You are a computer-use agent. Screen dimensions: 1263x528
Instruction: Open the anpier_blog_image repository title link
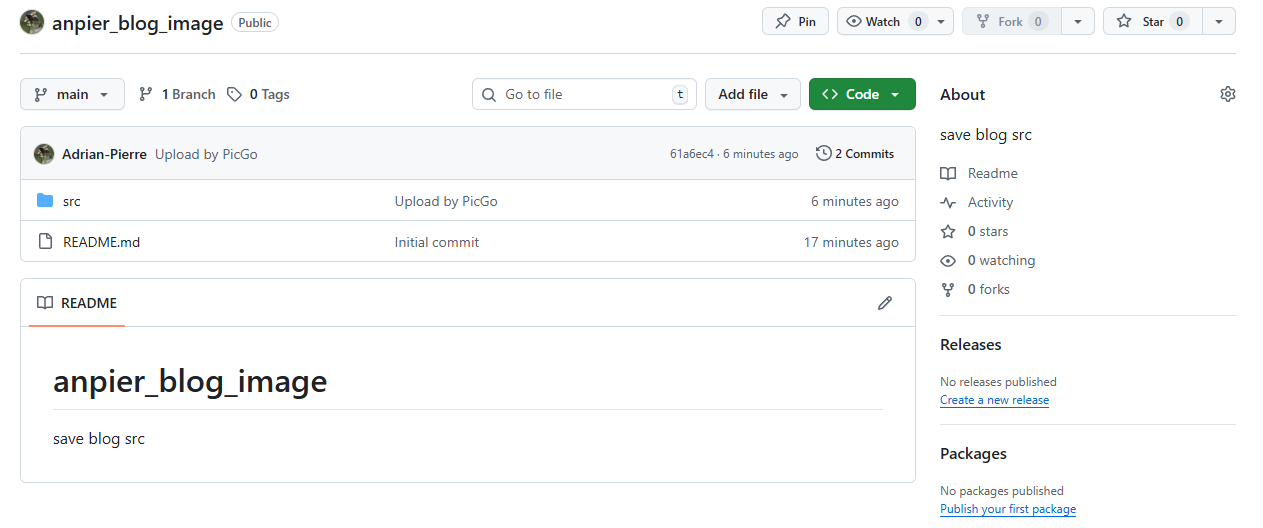coord(138,23)
